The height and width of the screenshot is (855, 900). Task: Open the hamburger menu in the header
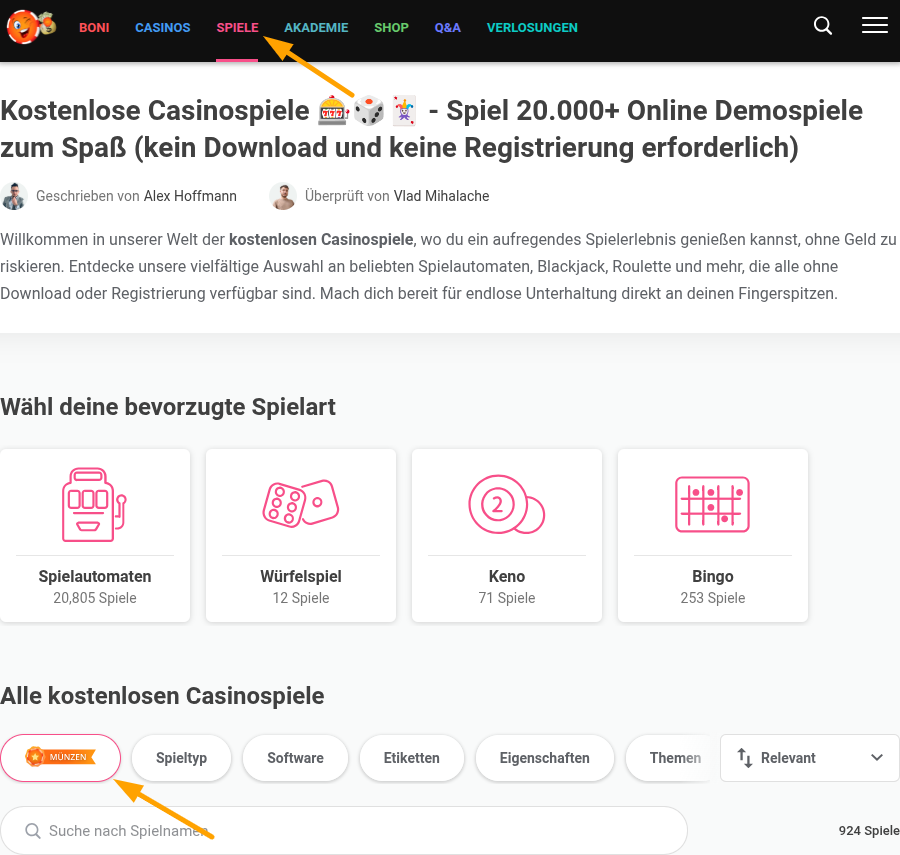874,25
